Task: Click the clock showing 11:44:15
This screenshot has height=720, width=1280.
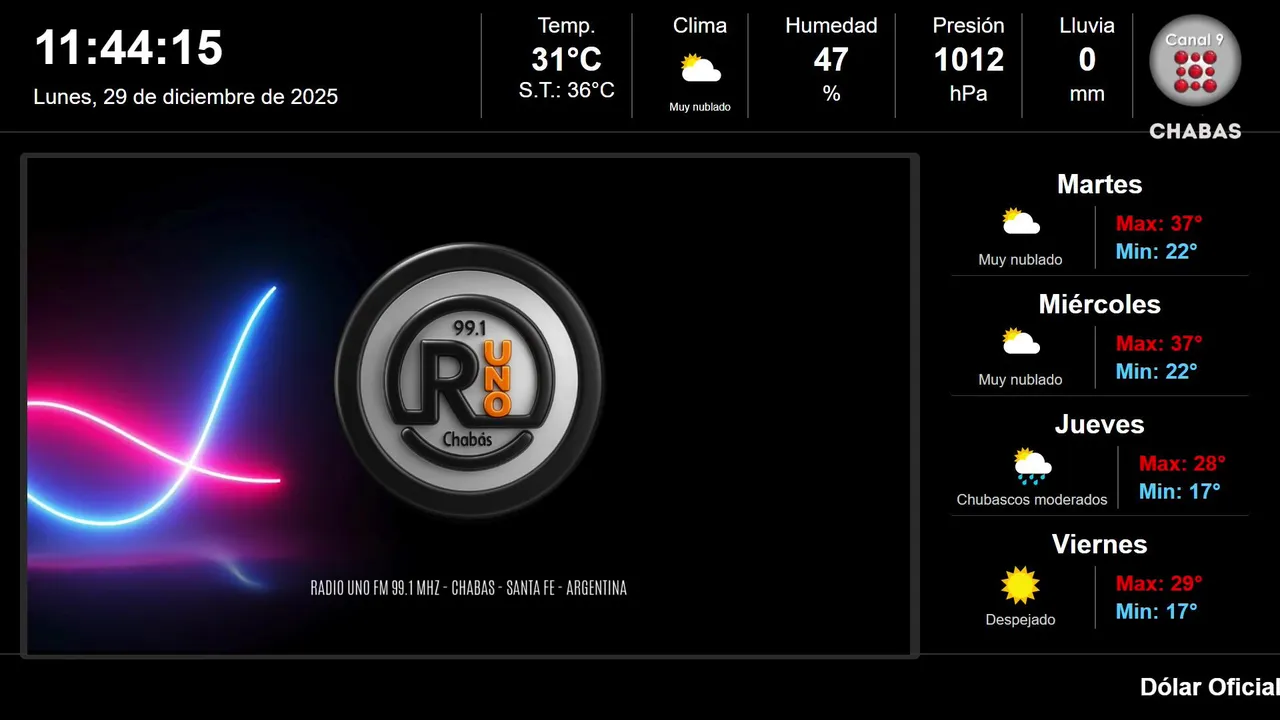Action: point(128,48)
